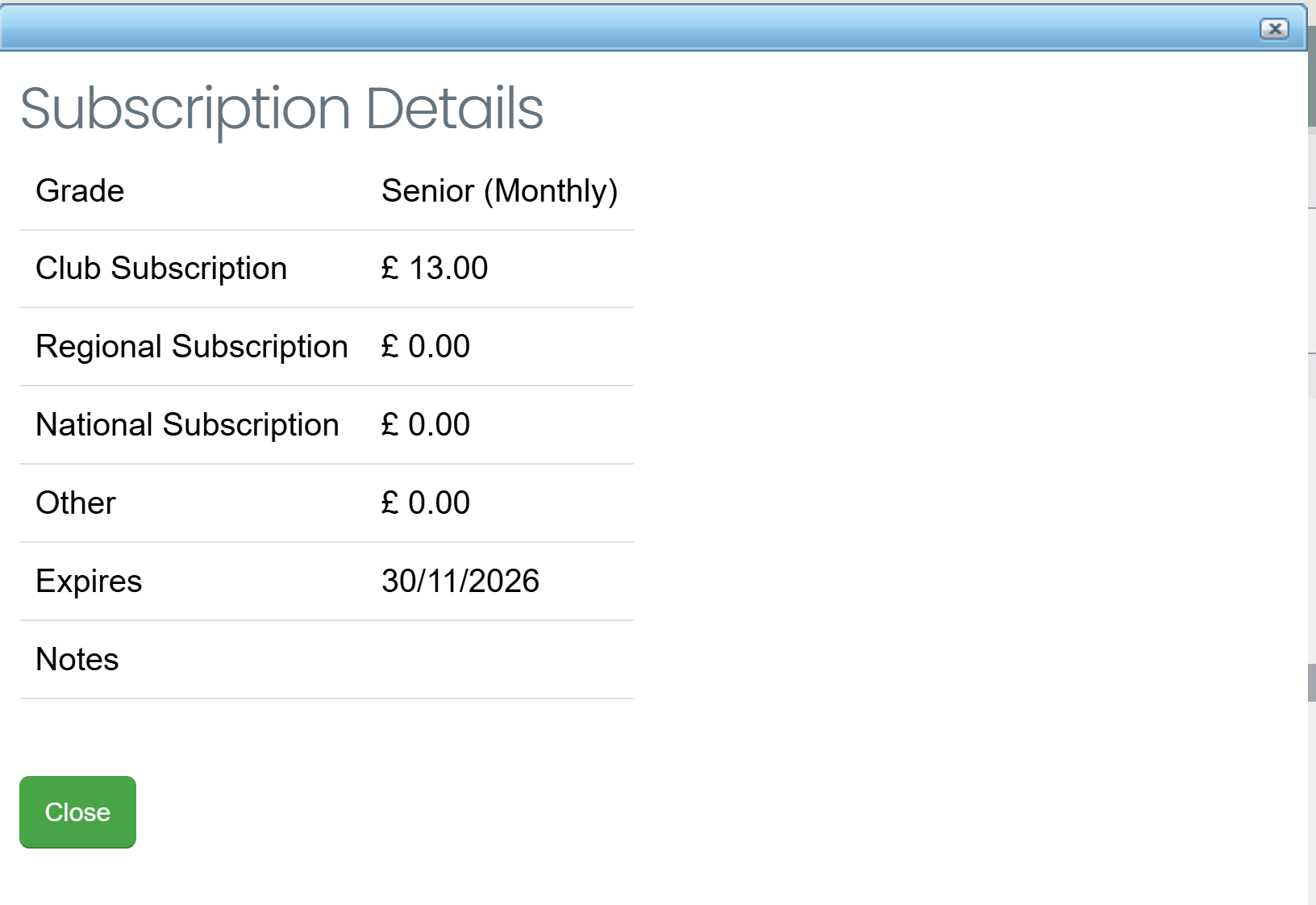
Task: Click the dark scrollbar segment near top right
Action: click(1311, 77)
